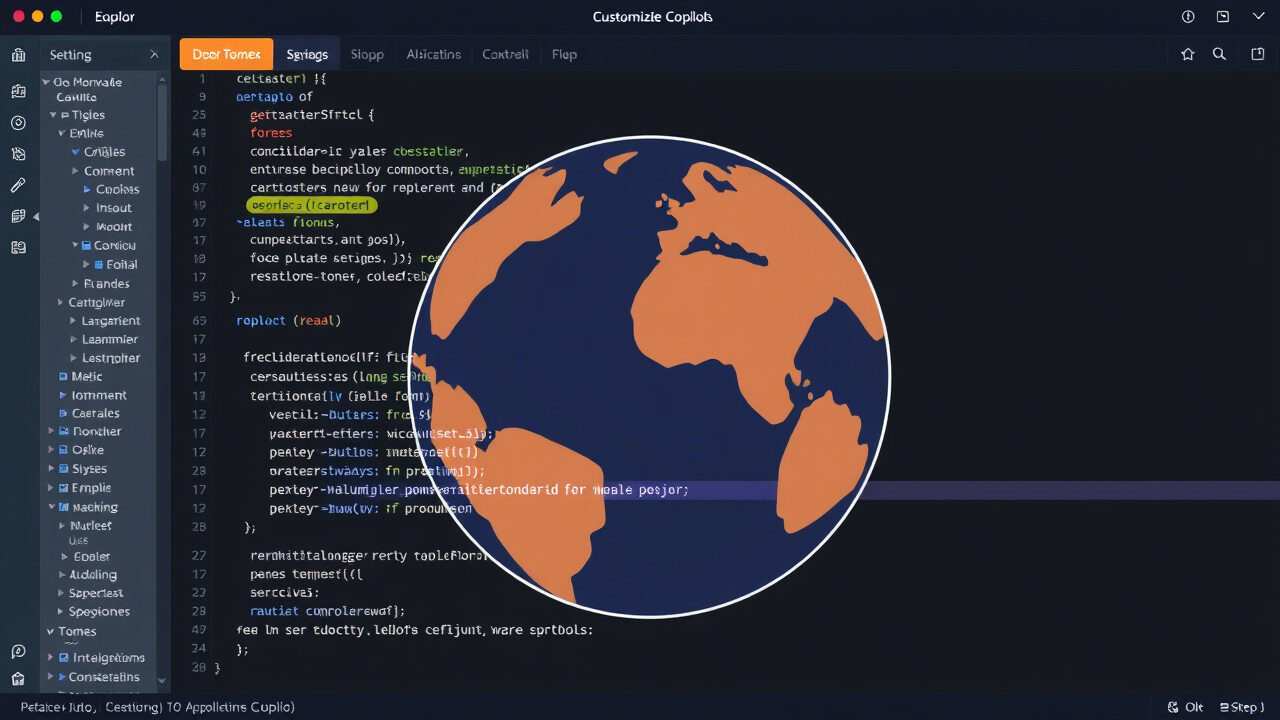Select the pencil tool in the activity bar
Screen dimensions: 1280x720
[18, 186]
